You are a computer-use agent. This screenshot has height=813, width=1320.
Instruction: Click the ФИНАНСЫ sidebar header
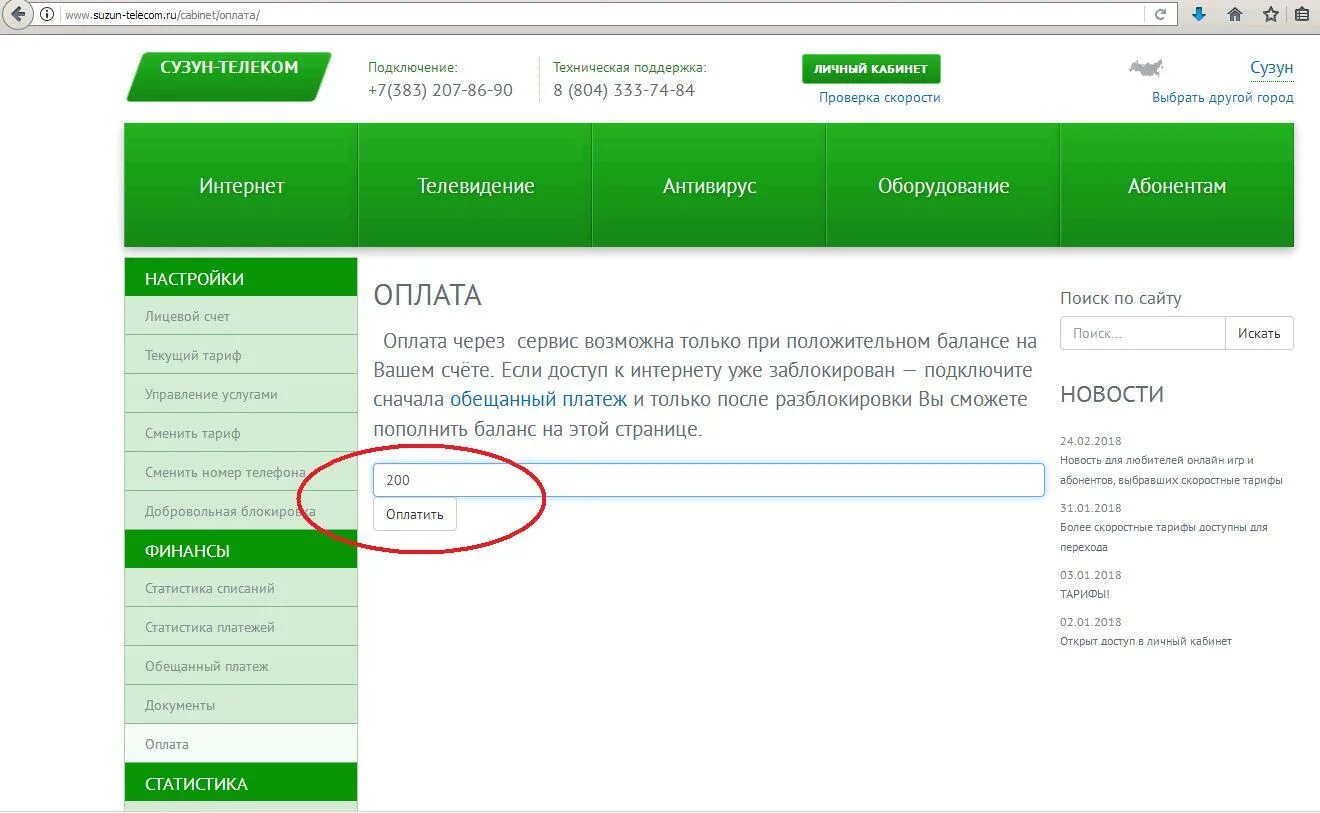[241, 550]
